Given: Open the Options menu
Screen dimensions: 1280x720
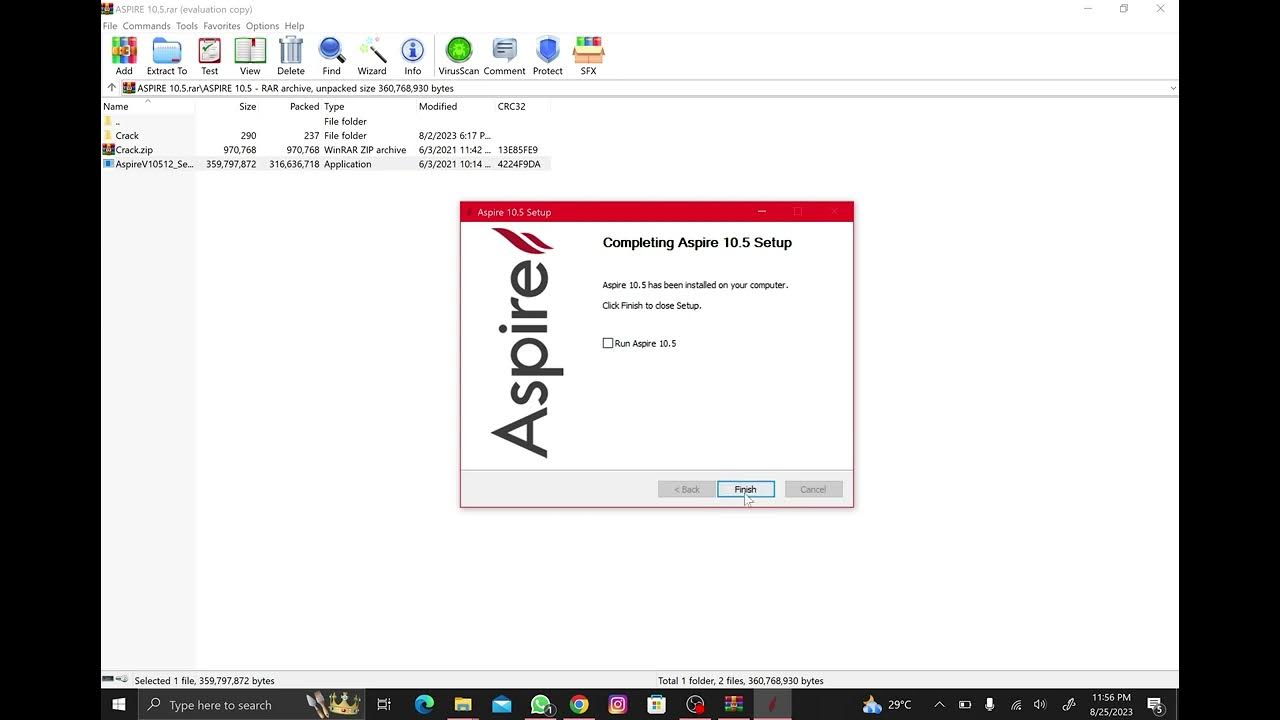Looking at the screenshot, I should (x=263, y=26).
